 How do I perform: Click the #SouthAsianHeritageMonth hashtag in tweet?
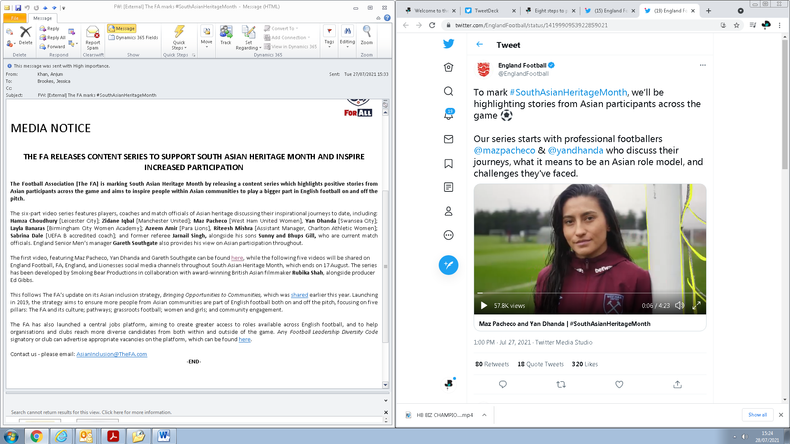(x=568, y=92)
